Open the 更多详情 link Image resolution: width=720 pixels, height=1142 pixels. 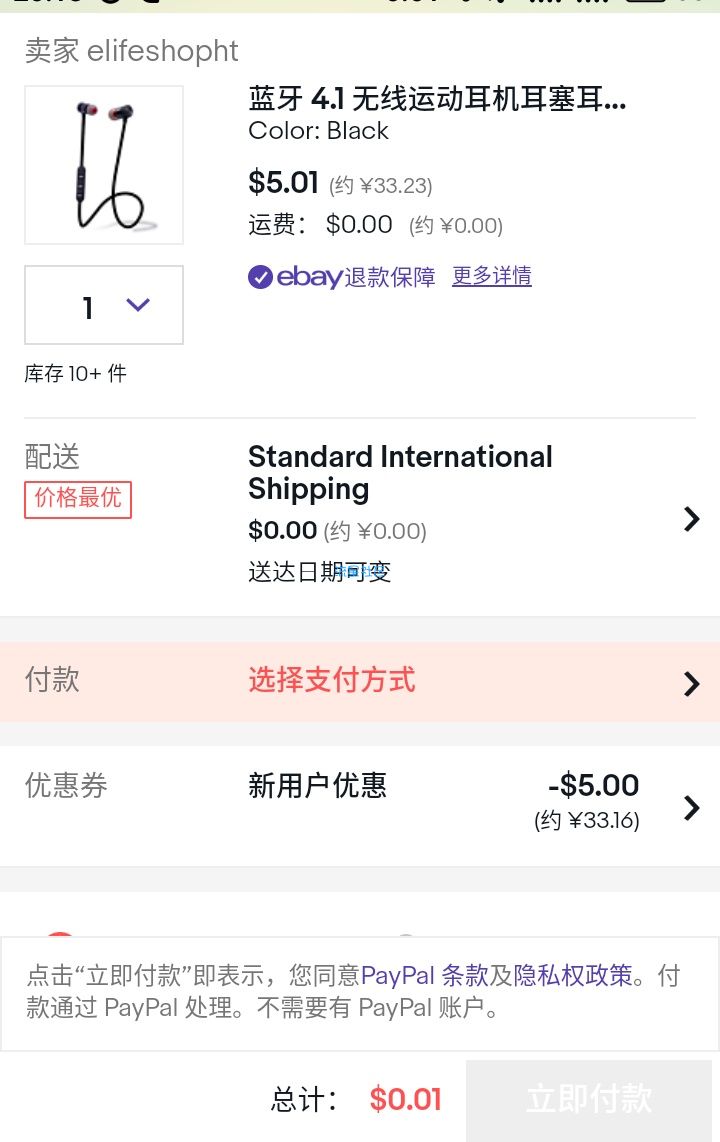coord(491,276)
